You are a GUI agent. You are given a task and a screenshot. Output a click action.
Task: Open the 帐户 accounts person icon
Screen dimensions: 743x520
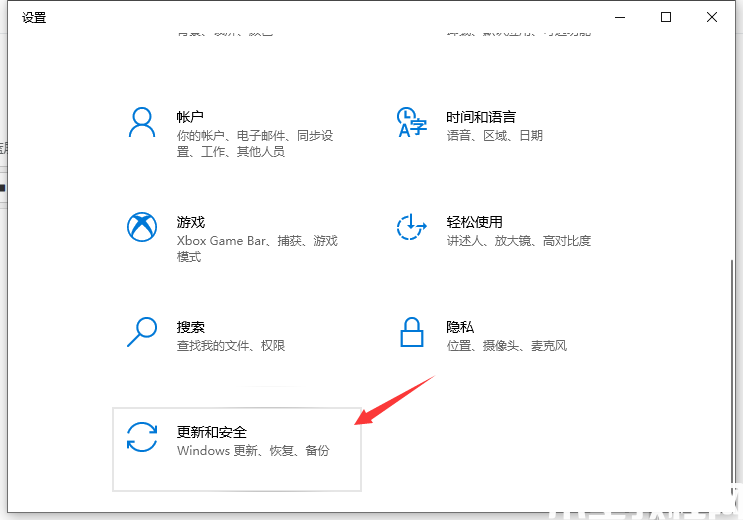[x=142, y=122]
